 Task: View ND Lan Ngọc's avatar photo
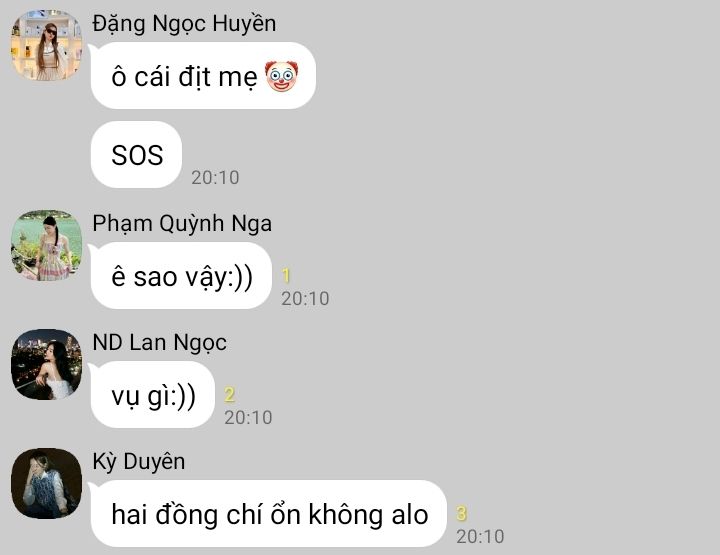tap(46, 364)
